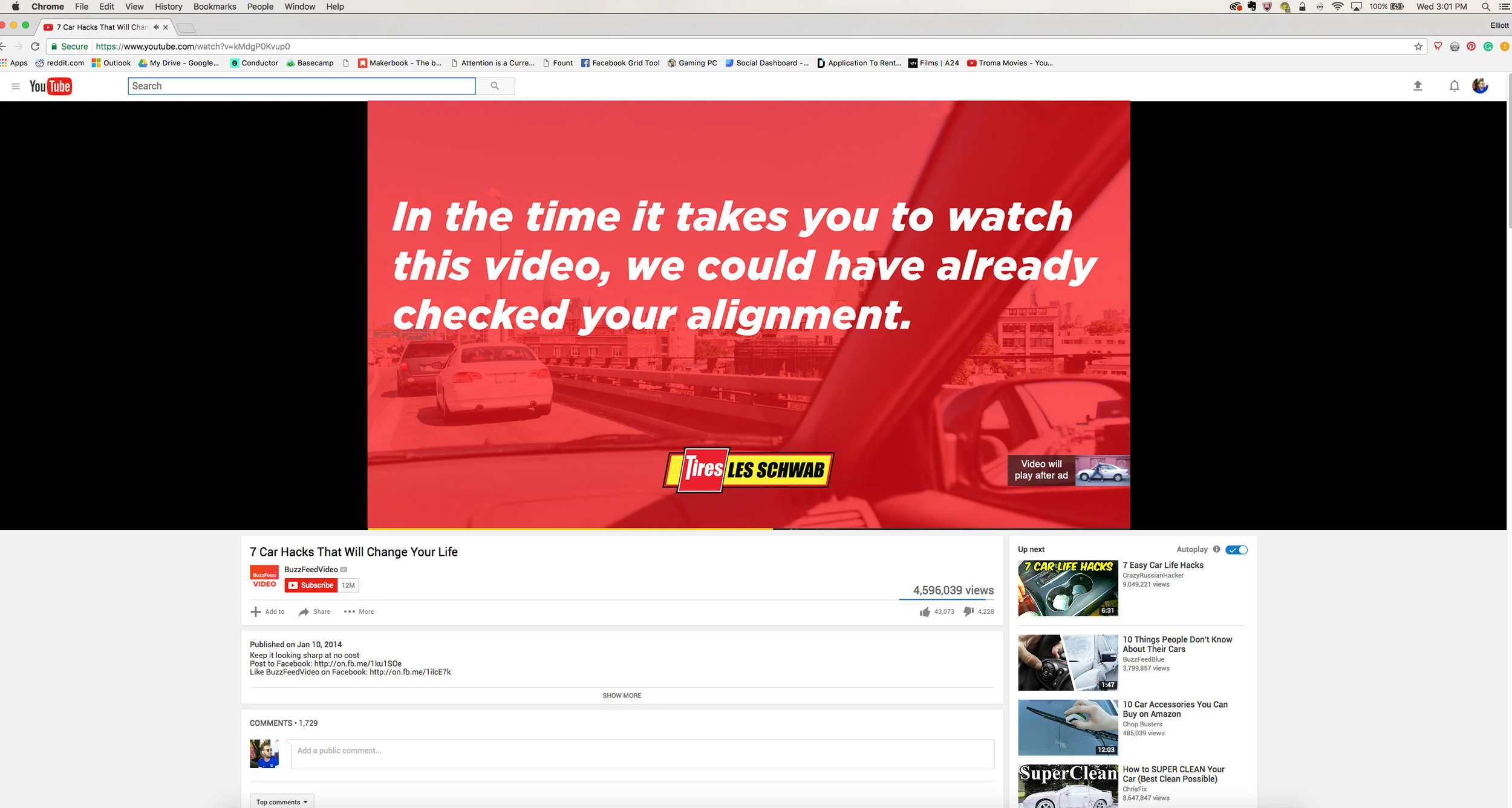Click the Grammarly extension icon

[1488, 47]
